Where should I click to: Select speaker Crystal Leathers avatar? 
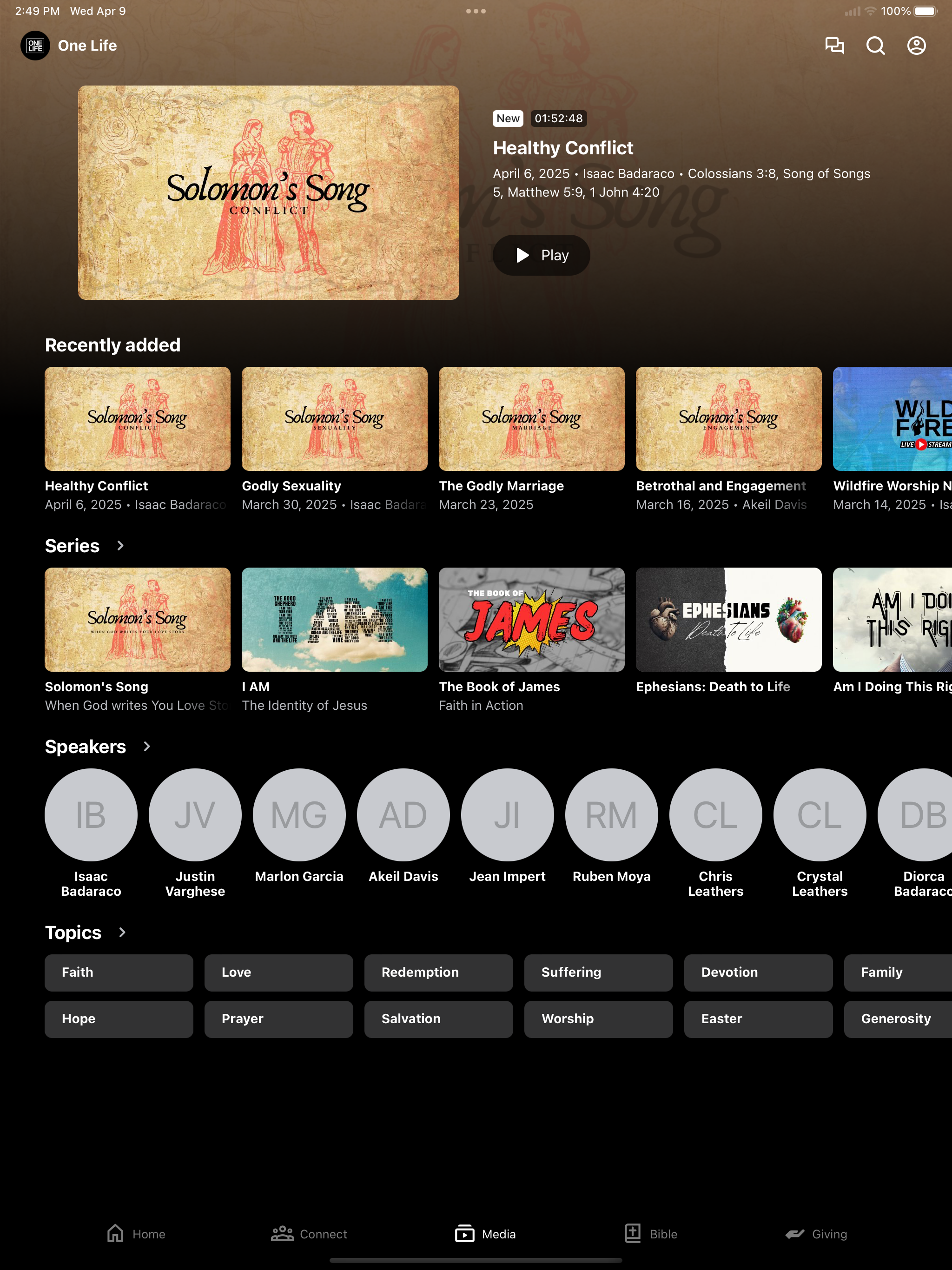pyautogui.click(x=820, y=815)
